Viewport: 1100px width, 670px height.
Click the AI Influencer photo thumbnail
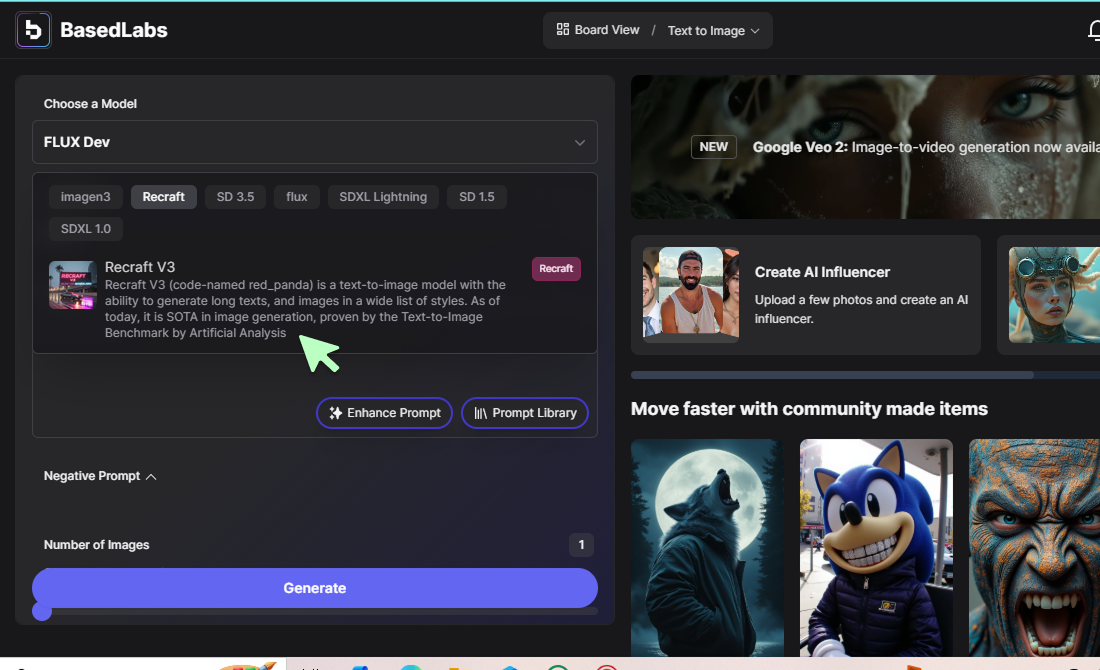(x=691, y=294)
